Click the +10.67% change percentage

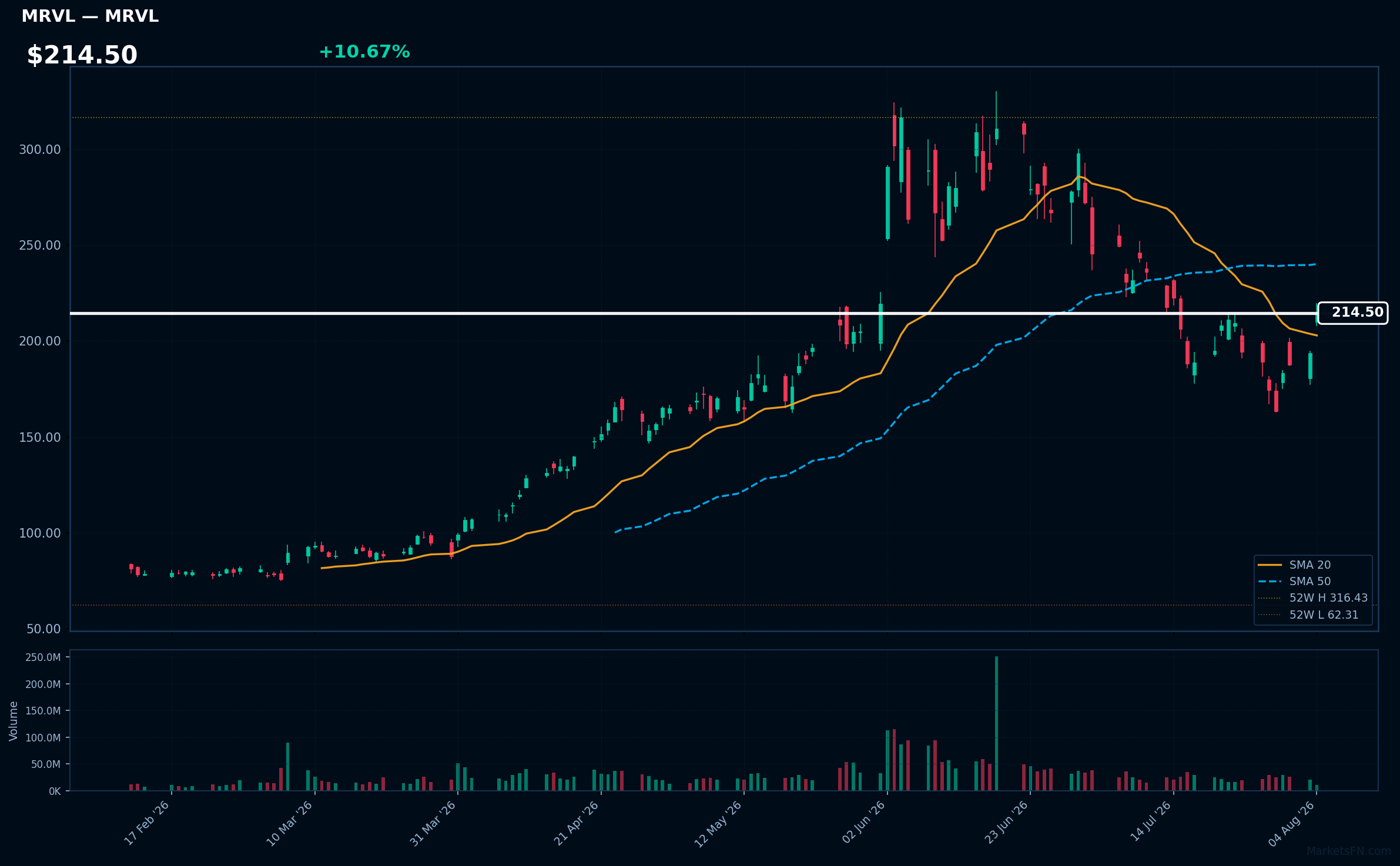point(364,52)
